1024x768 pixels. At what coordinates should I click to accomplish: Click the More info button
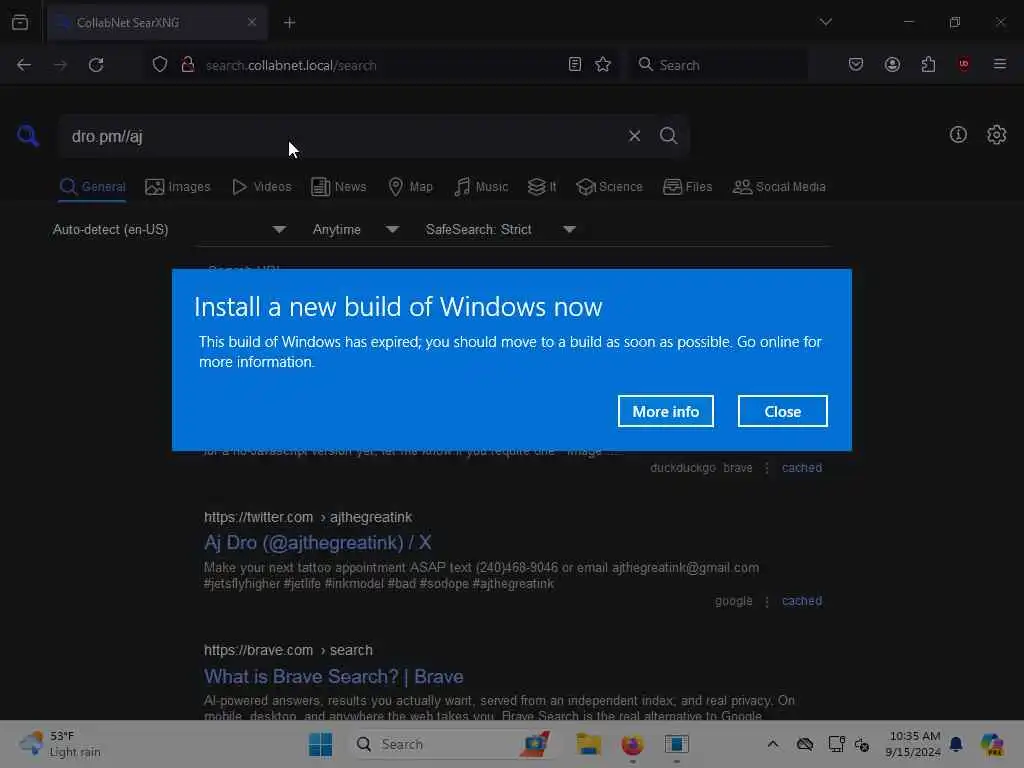click(665, 411)
